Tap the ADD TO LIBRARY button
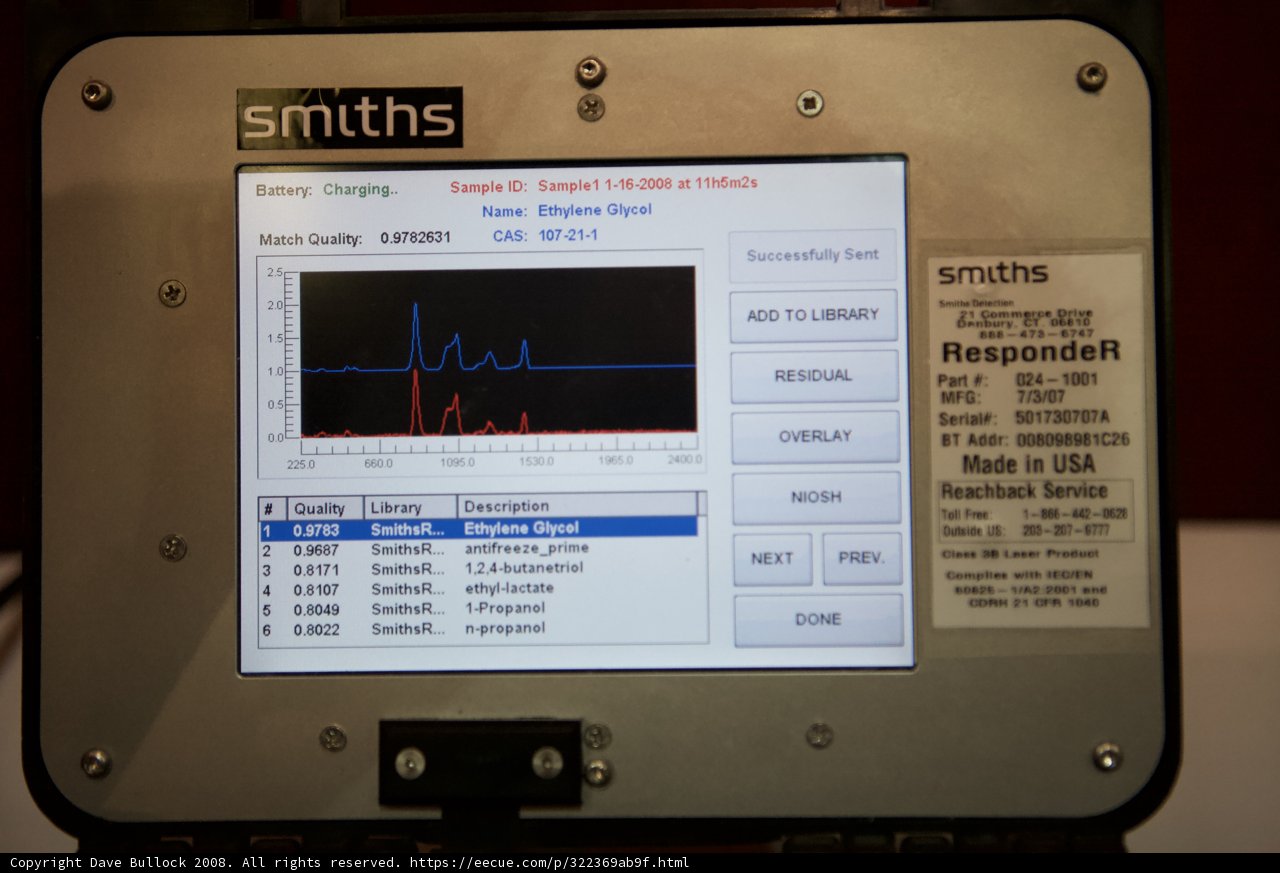Screen dimensions: 1280x873 click(x=813, y=315)
